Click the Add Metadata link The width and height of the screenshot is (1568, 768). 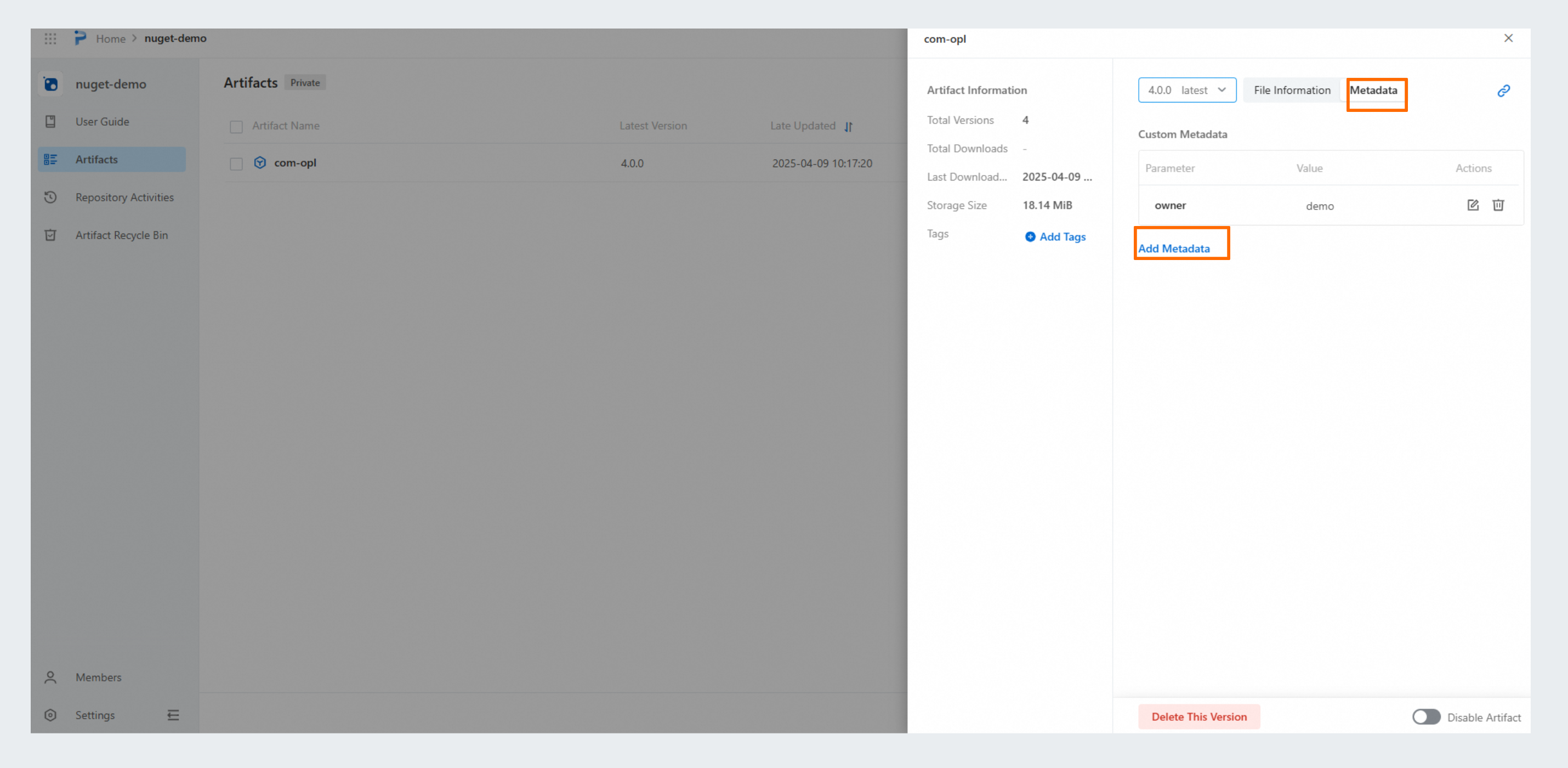(1174, 249)
